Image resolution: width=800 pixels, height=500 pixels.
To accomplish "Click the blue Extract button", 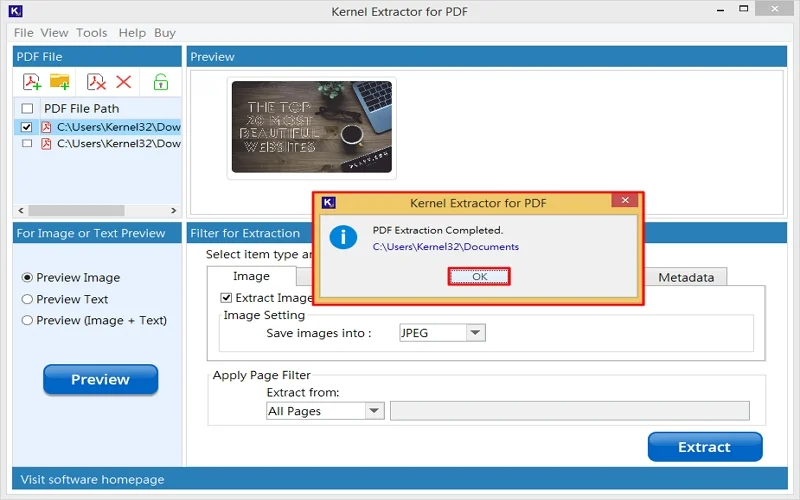I will coord(705,447).
